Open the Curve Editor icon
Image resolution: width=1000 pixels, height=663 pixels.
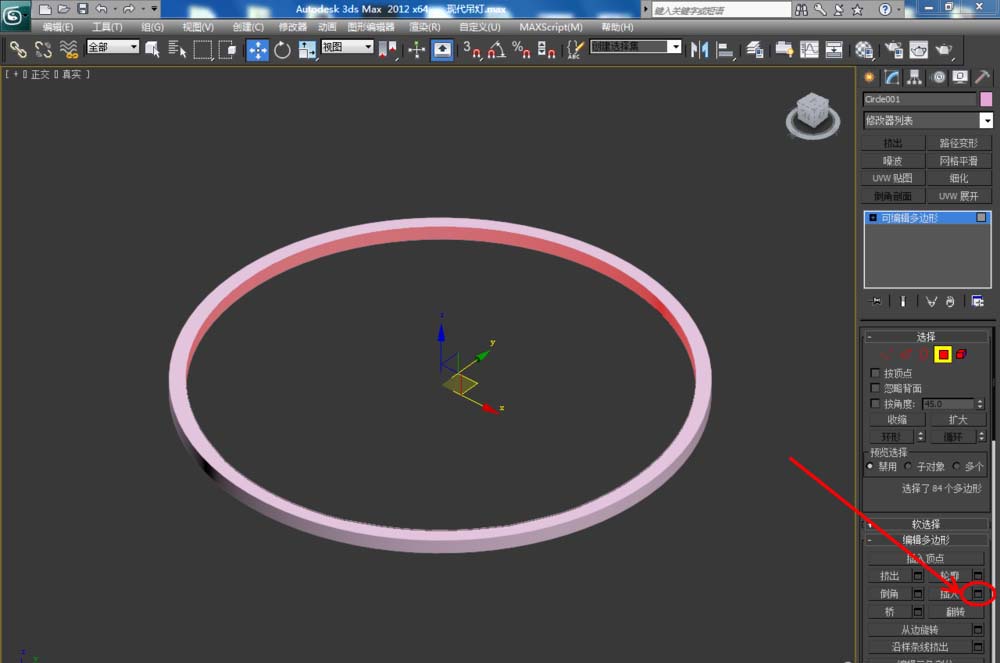pyautogui.click(x=809, y=50)
